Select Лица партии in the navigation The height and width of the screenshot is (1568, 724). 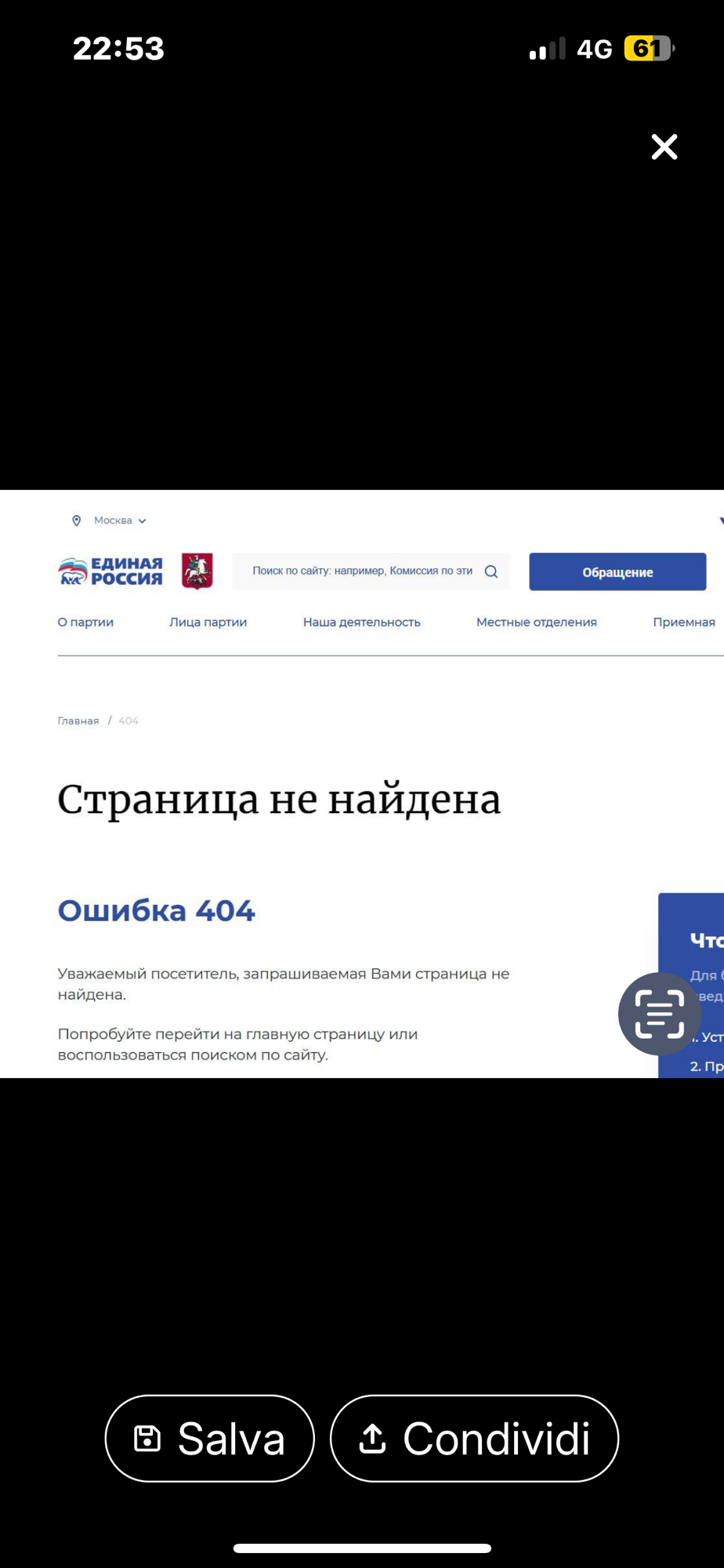pos(208,622)
